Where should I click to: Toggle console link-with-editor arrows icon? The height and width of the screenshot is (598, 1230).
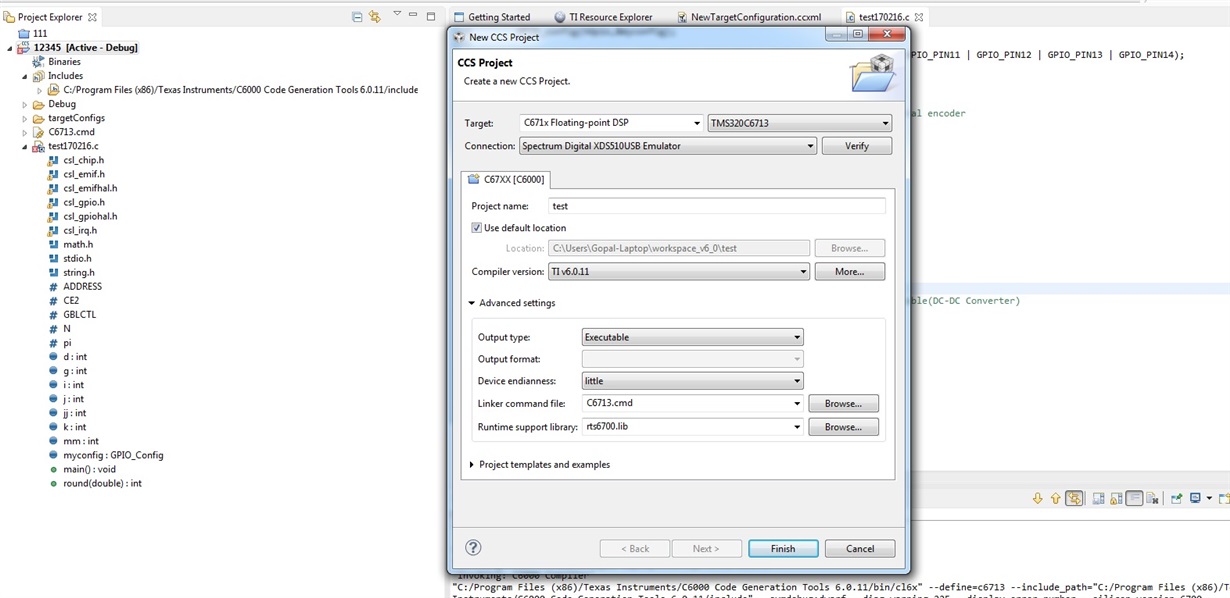[1074, 498]
